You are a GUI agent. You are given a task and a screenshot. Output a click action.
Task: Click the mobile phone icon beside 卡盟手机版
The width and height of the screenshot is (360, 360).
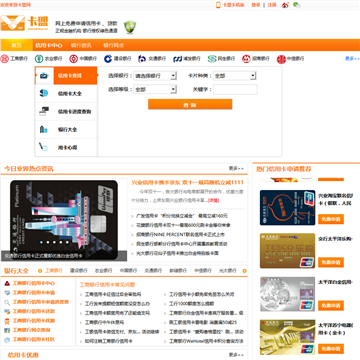(x=218, y=5)
